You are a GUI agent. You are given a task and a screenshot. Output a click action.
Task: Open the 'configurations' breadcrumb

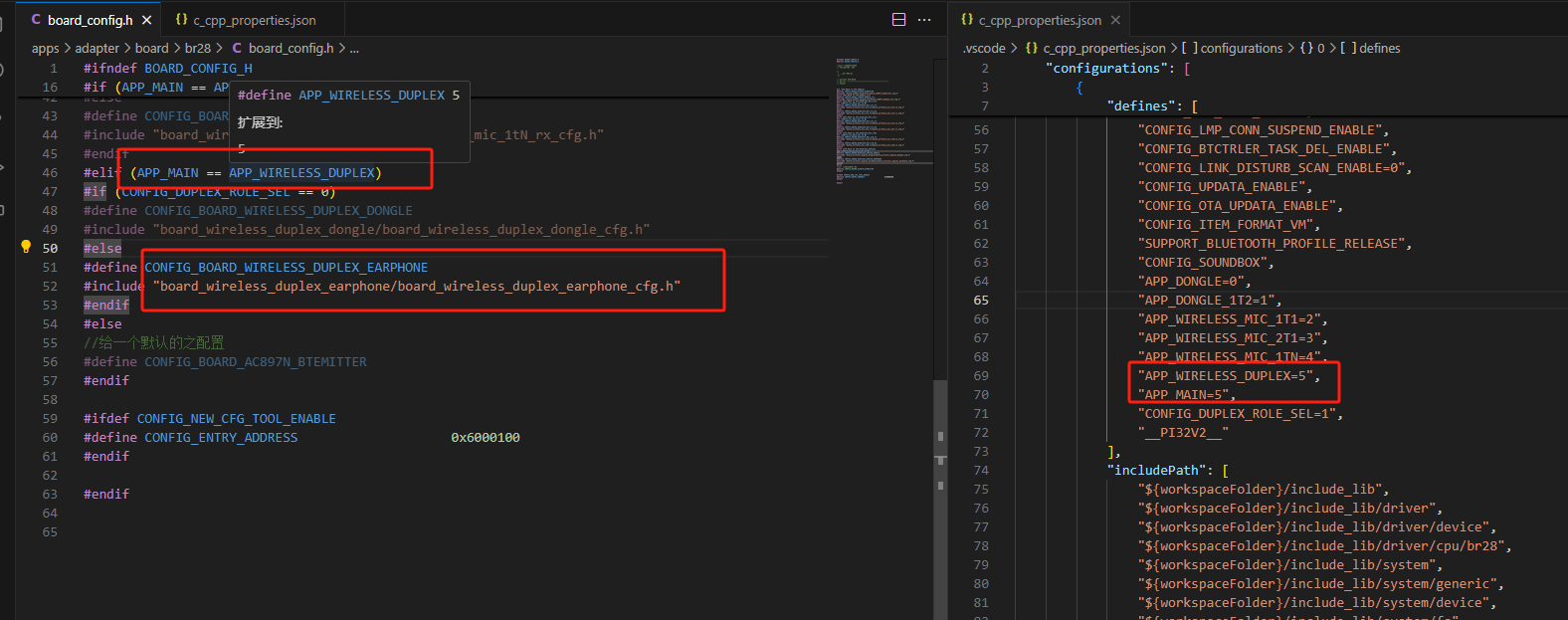click(1242, 48)
